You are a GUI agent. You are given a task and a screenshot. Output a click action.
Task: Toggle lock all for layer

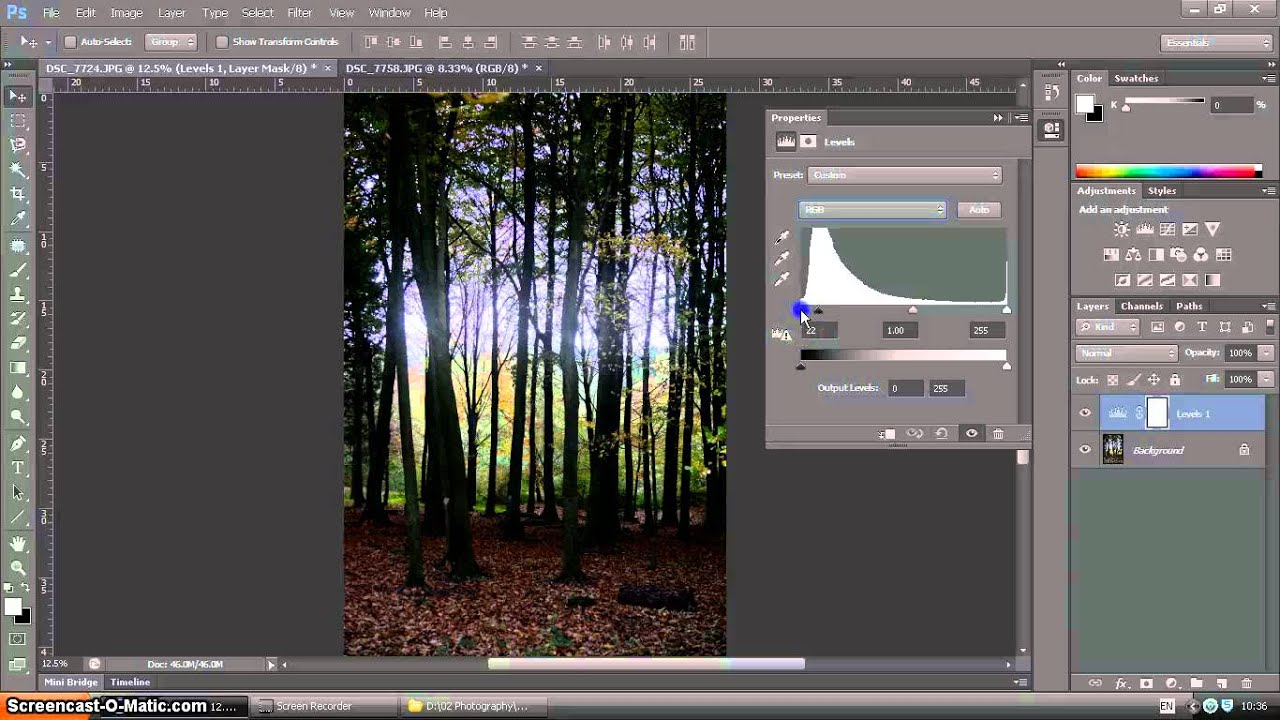pos(1175,380)
